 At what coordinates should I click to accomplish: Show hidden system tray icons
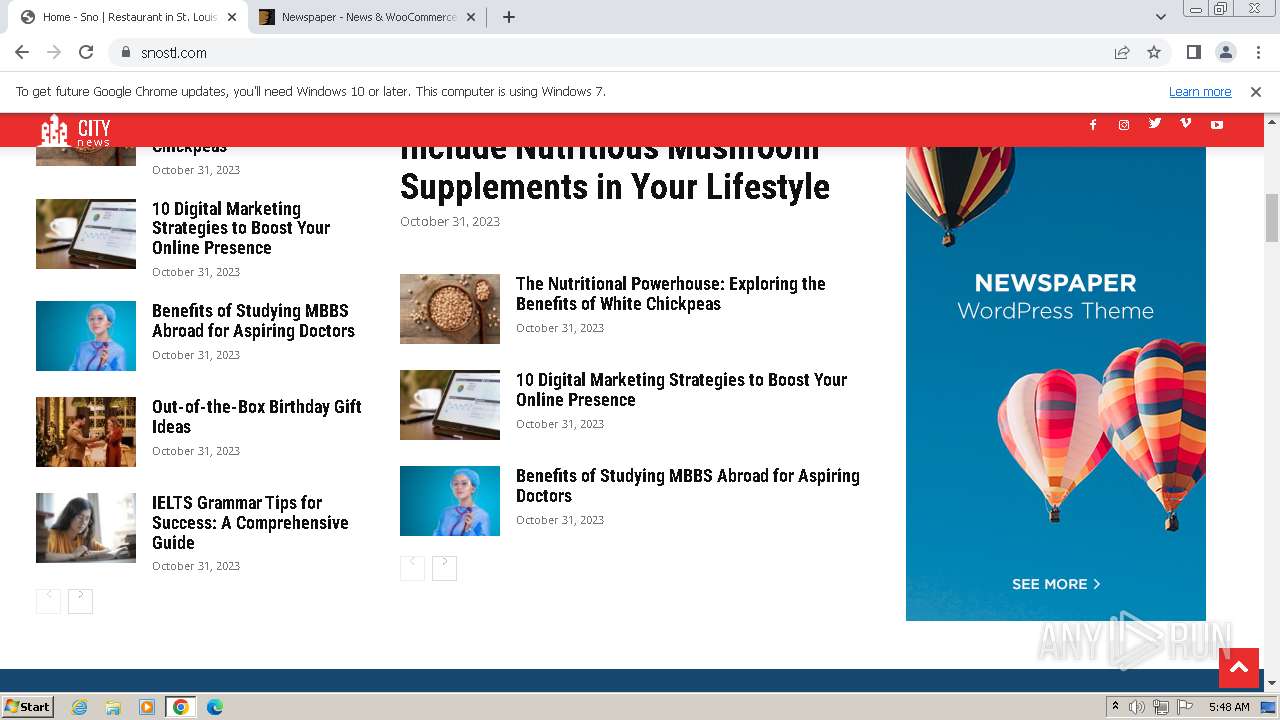(1116, 707)
